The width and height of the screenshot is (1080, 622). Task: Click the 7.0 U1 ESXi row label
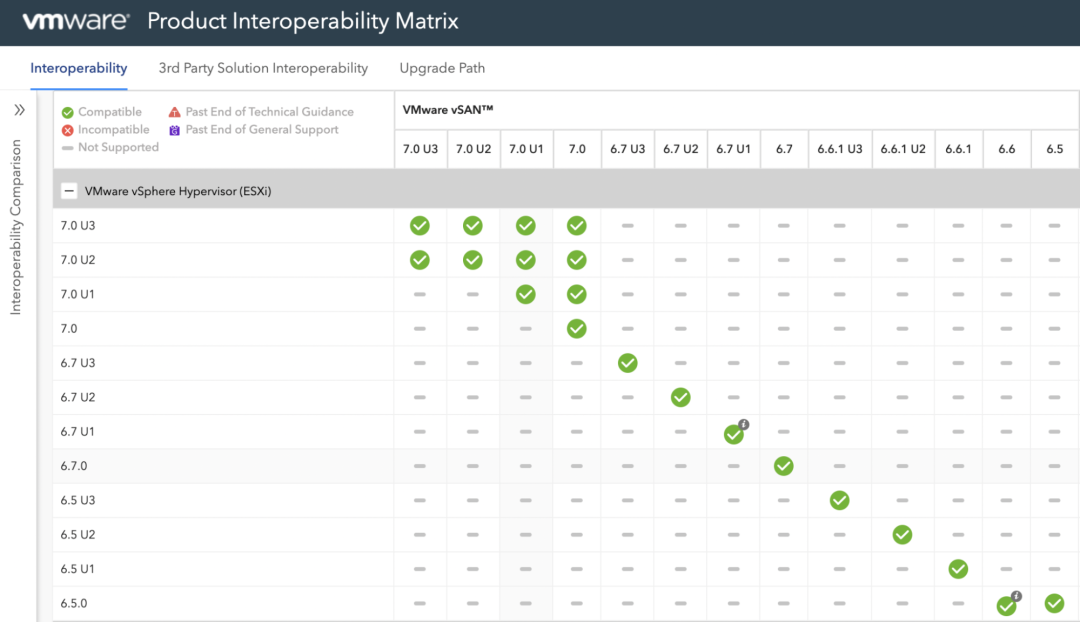click(77, 294)
